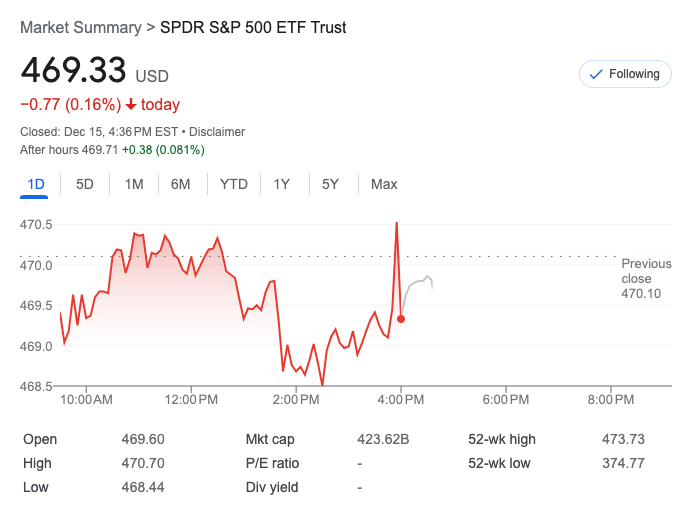Click the red down arrow icon
695x506 pixels.
pyautogui.click(x=131, y=105)
